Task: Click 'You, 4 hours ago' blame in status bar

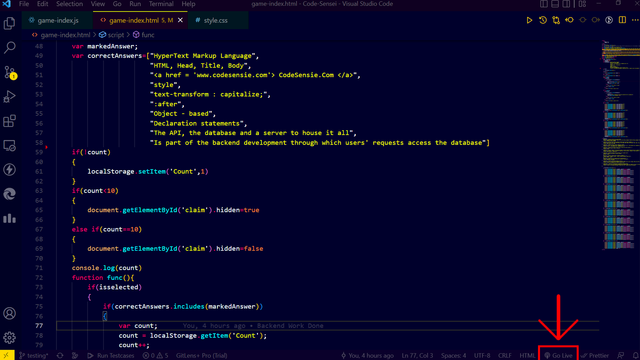Action: point(367,356)
